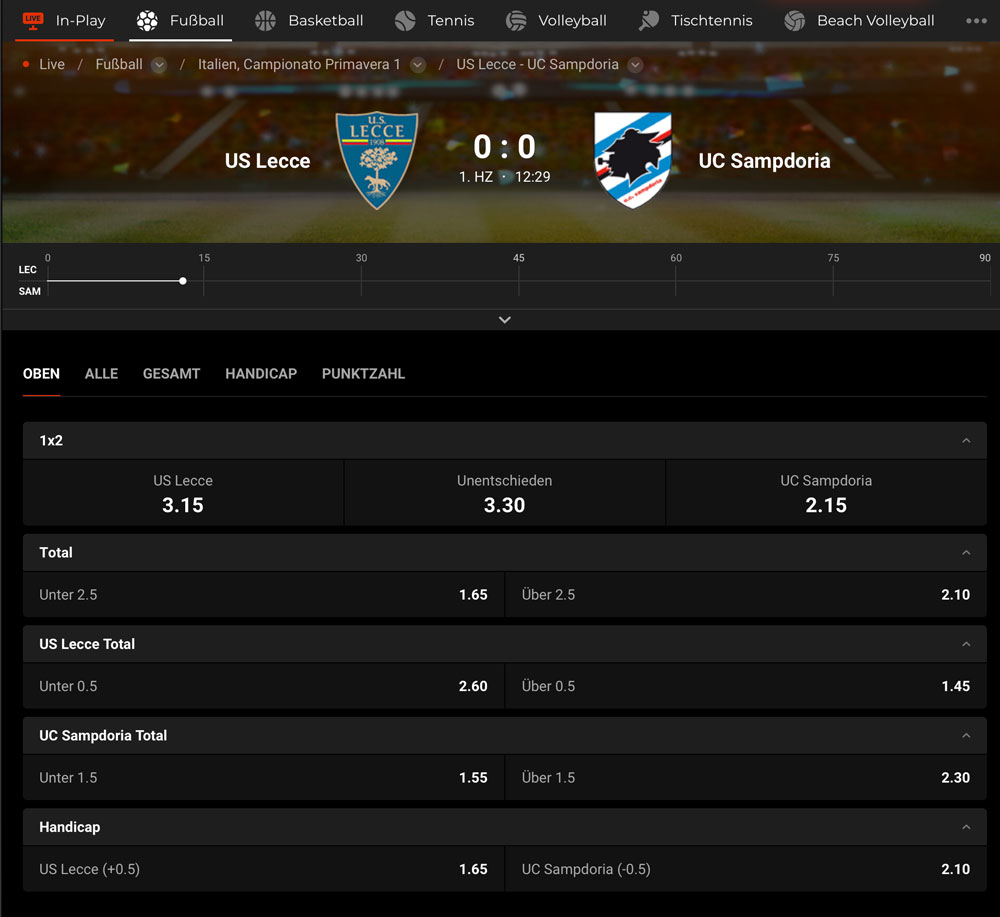Expand match timeline with down chevron
This screenshot has height=917, width=1000.
504,319
